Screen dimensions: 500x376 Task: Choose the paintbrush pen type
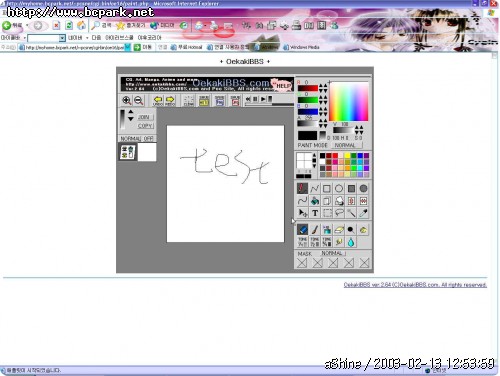[x=315, y=230]
